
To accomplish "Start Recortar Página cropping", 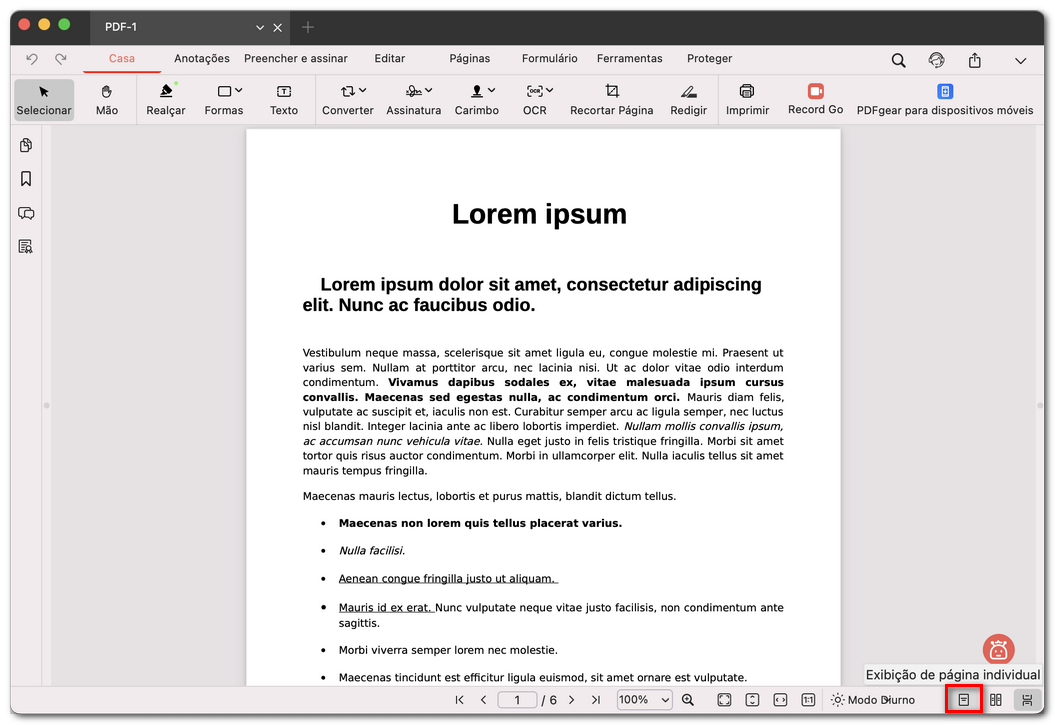I will click(x=611, y=99).
